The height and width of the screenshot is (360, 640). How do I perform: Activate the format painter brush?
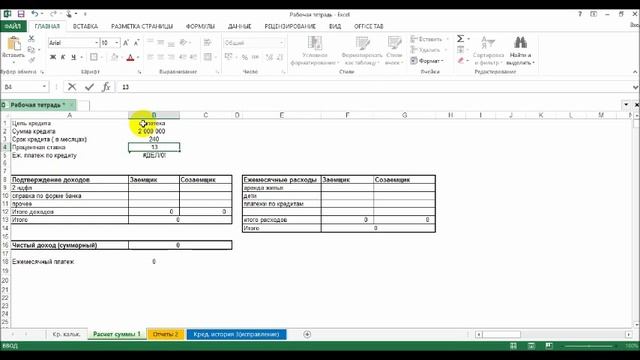[31, 60]
